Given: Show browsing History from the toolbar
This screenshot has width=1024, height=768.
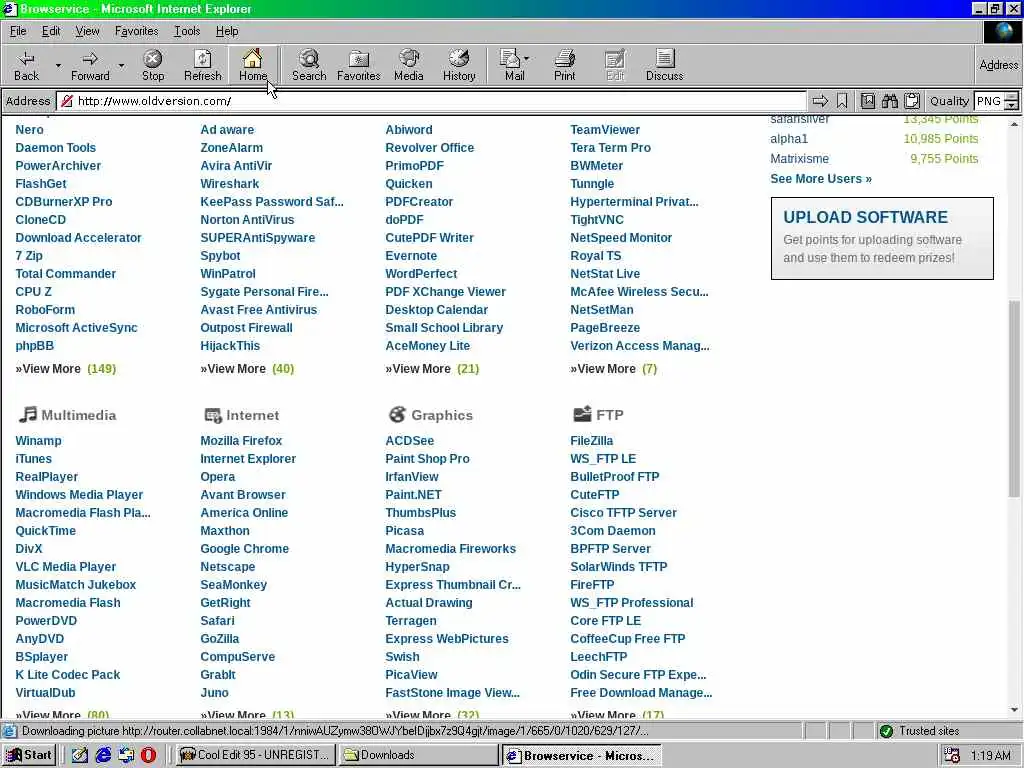Looking at the screenshot, I should 459,65.
